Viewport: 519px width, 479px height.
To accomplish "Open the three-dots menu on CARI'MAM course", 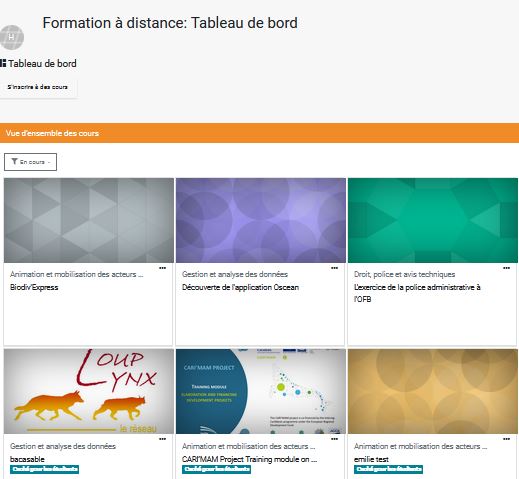I will pyautogui.click(x=334, y=439).
